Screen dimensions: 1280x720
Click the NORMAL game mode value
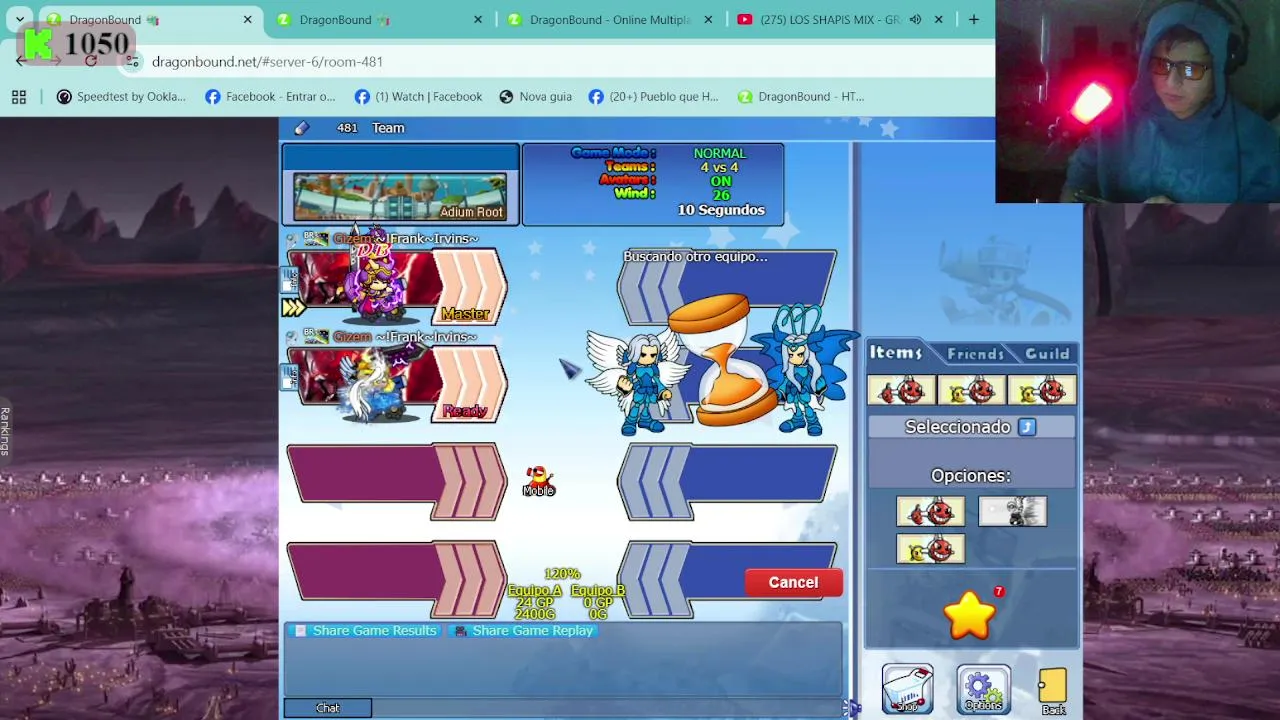(x=720, y=154)
